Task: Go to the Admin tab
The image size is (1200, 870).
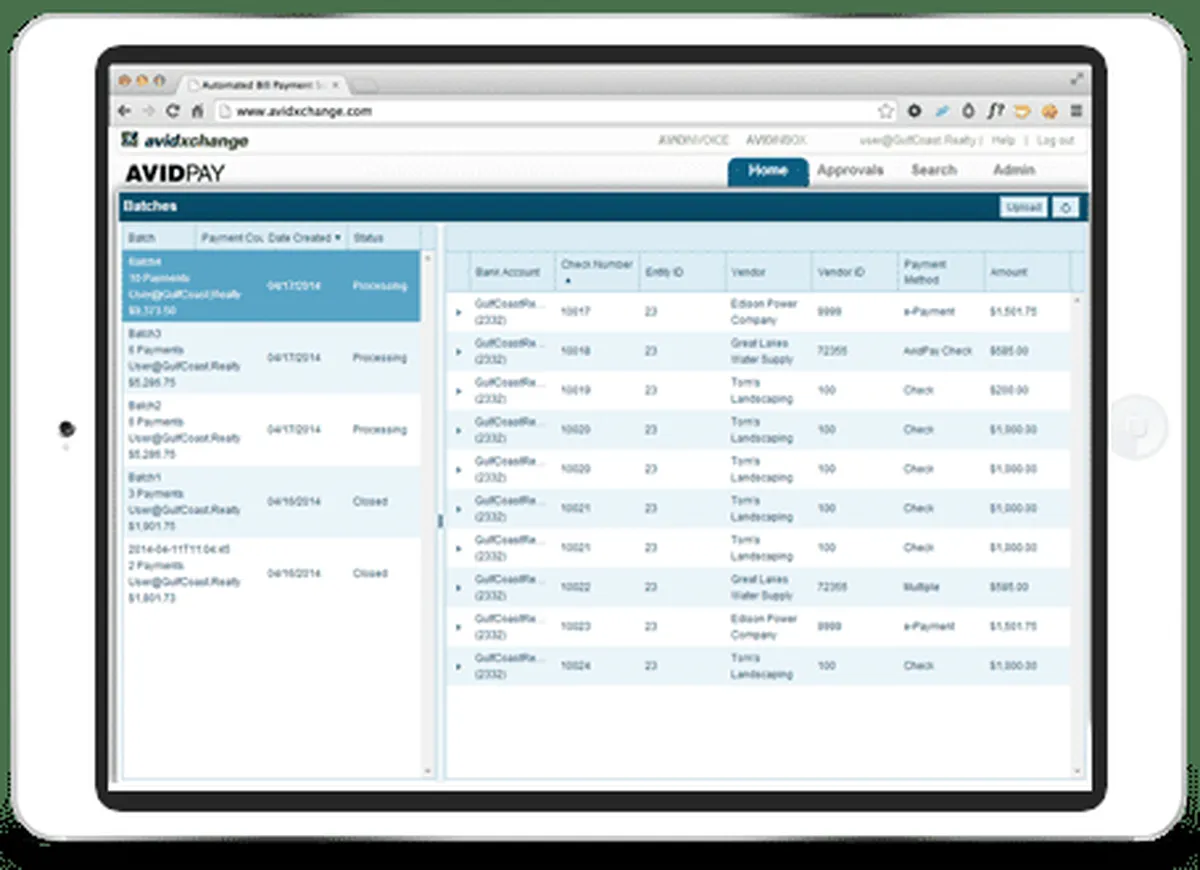Action: 1013,170
